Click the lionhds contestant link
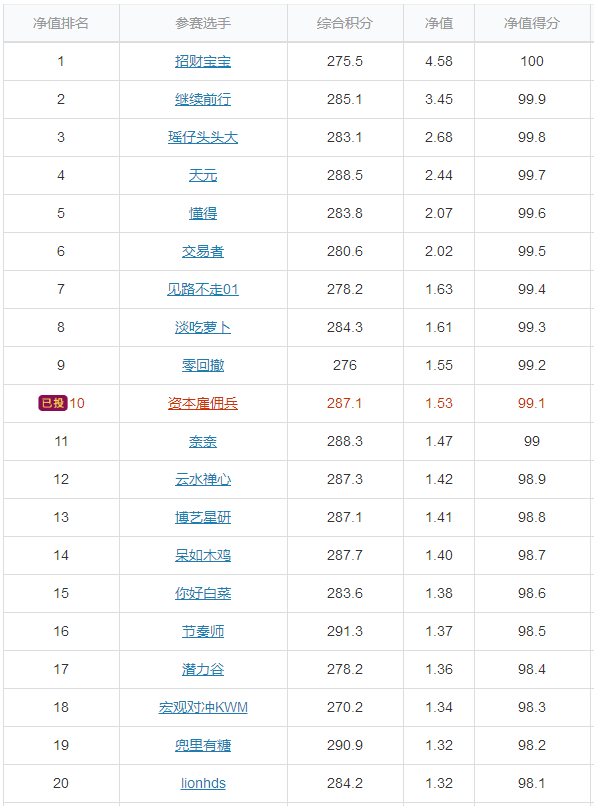This screenshot has width=594, height=806. (203, 783)
